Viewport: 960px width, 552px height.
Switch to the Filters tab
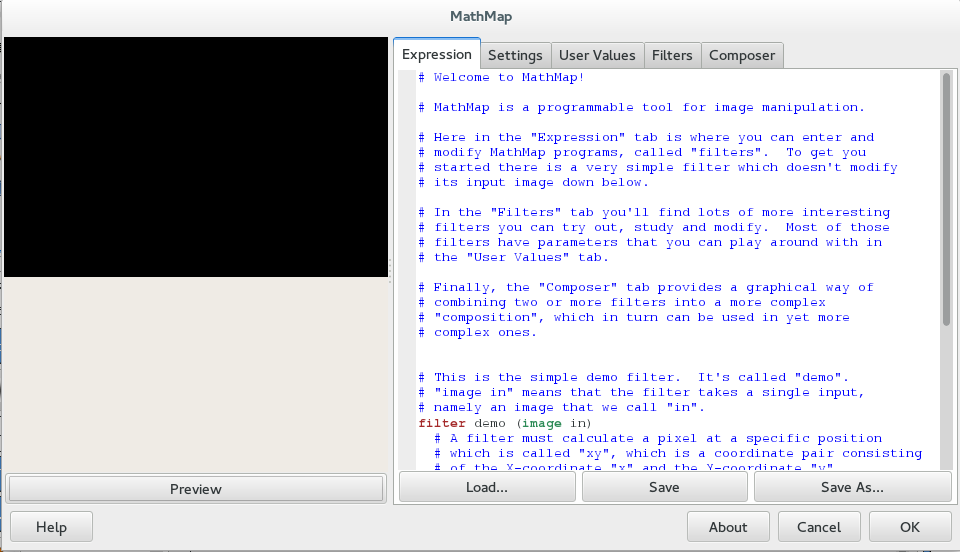click(x=672, y=56)
